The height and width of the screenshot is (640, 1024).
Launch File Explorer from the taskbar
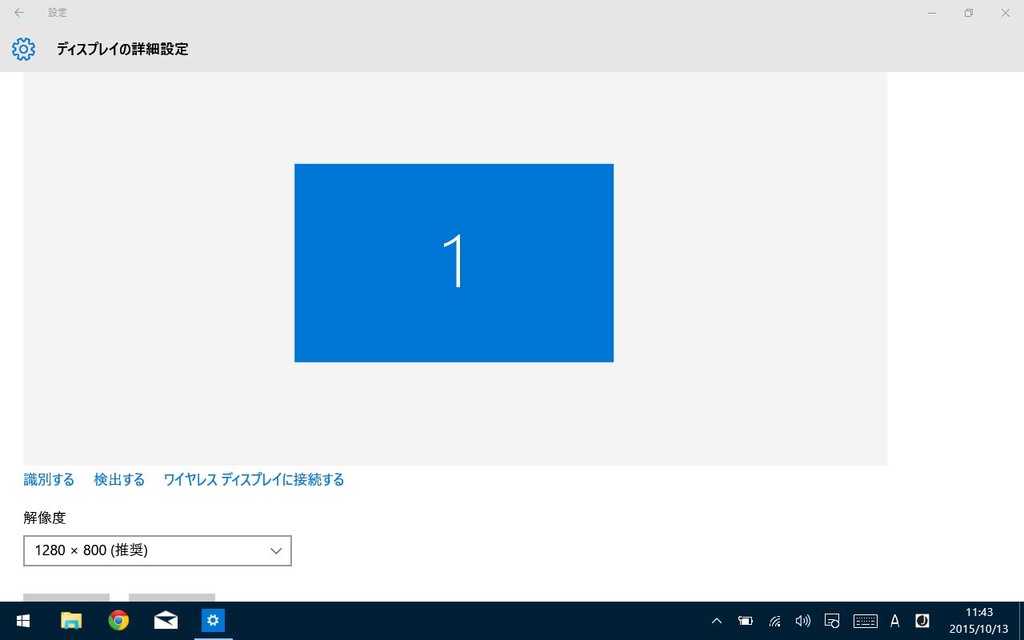coord(71,621)
